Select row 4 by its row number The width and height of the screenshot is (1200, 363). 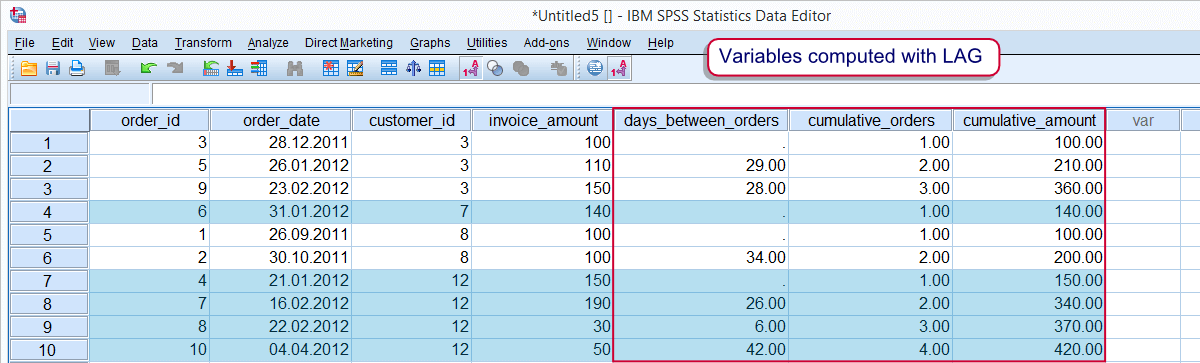[x=49, y=212]
